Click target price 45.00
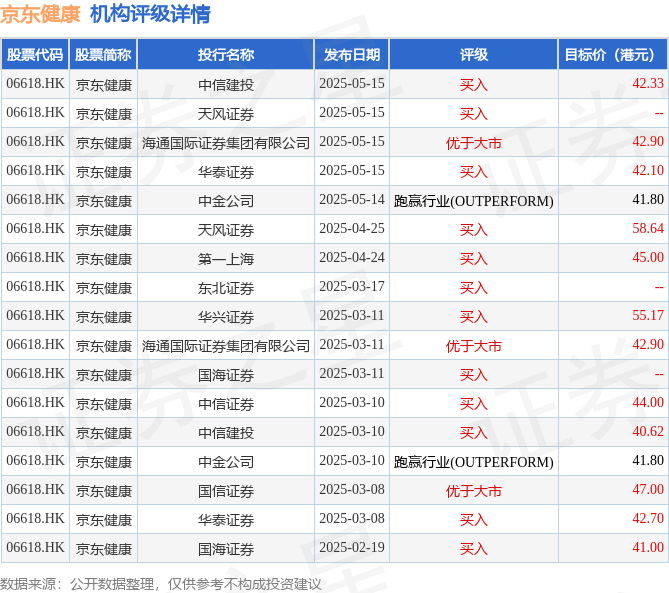This screenshot has height=593, width=669. click(x=648, y=257)
